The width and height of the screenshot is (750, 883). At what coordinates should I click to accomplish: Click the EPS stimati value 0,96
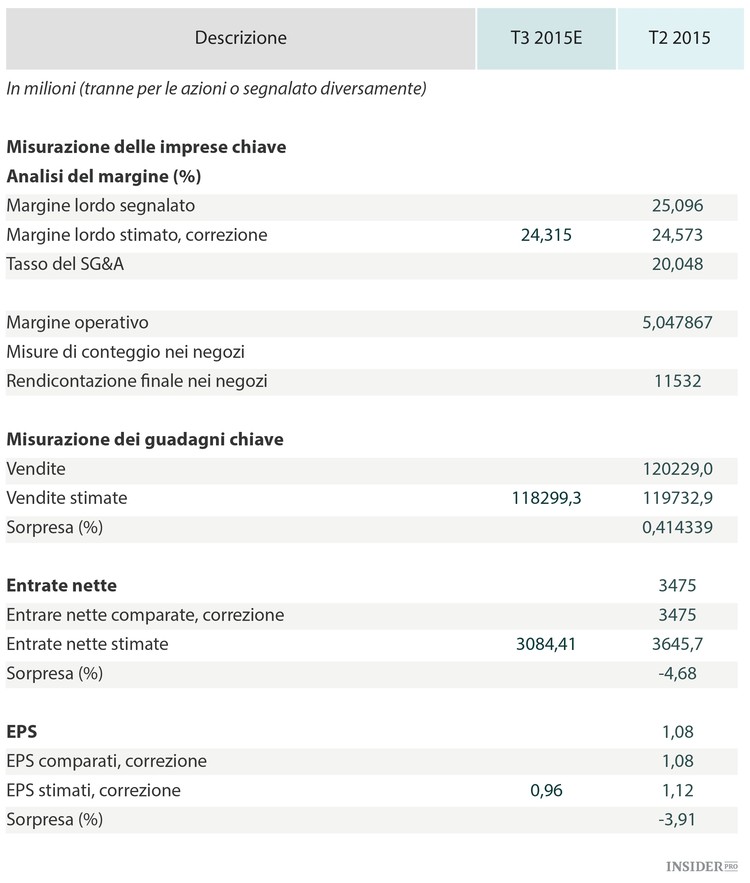coord(548,790)
